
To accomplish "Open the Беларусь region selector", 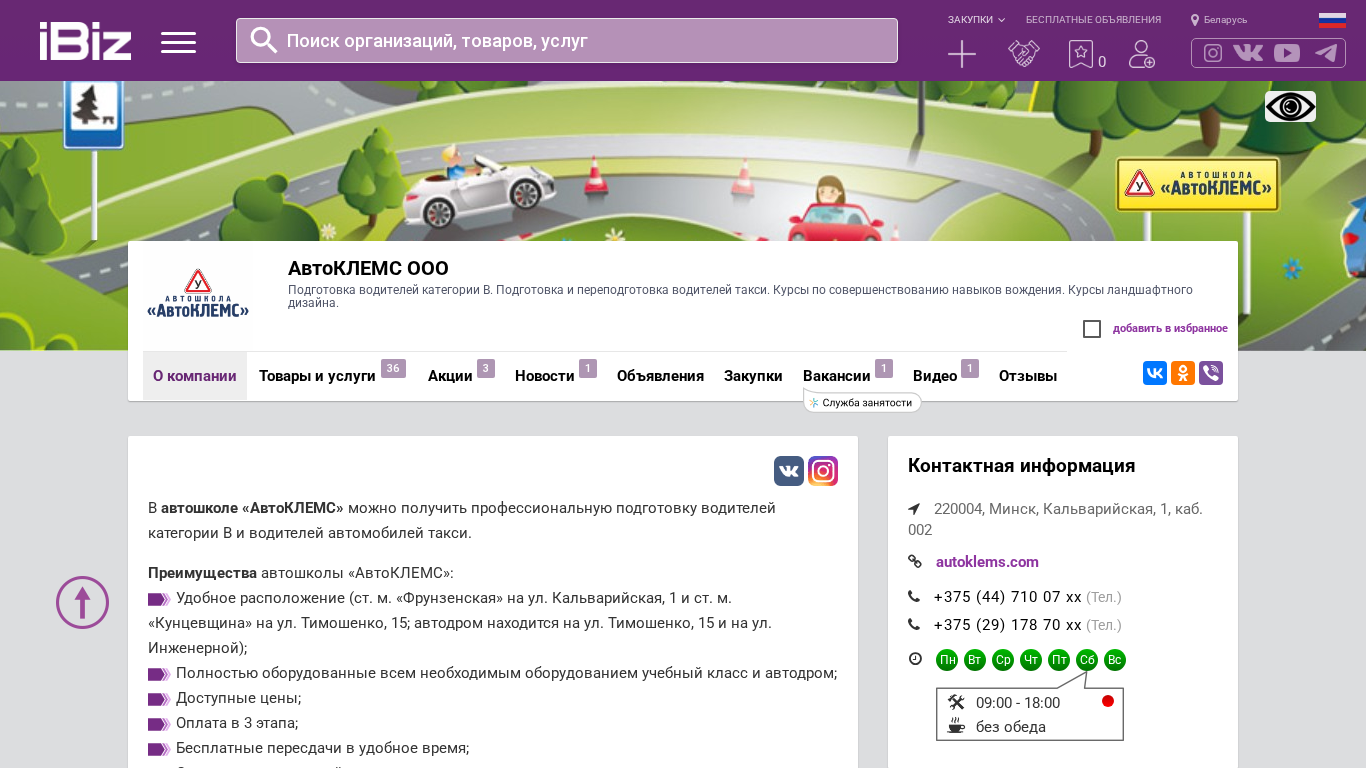I will pos(1219,20).
